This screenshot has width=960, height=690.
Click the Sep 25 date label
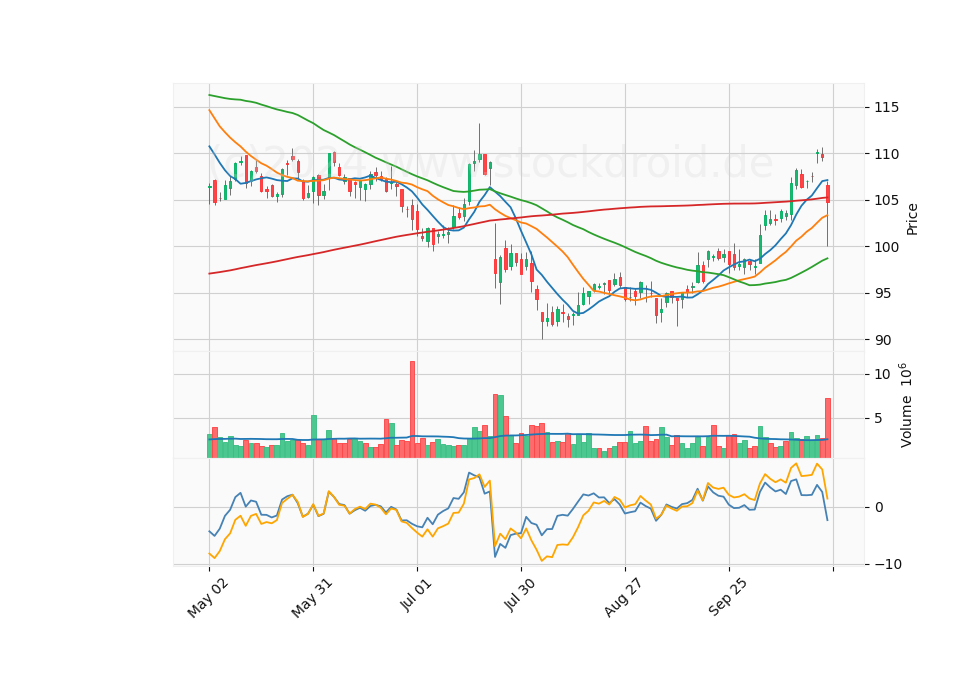click(727, 598)
